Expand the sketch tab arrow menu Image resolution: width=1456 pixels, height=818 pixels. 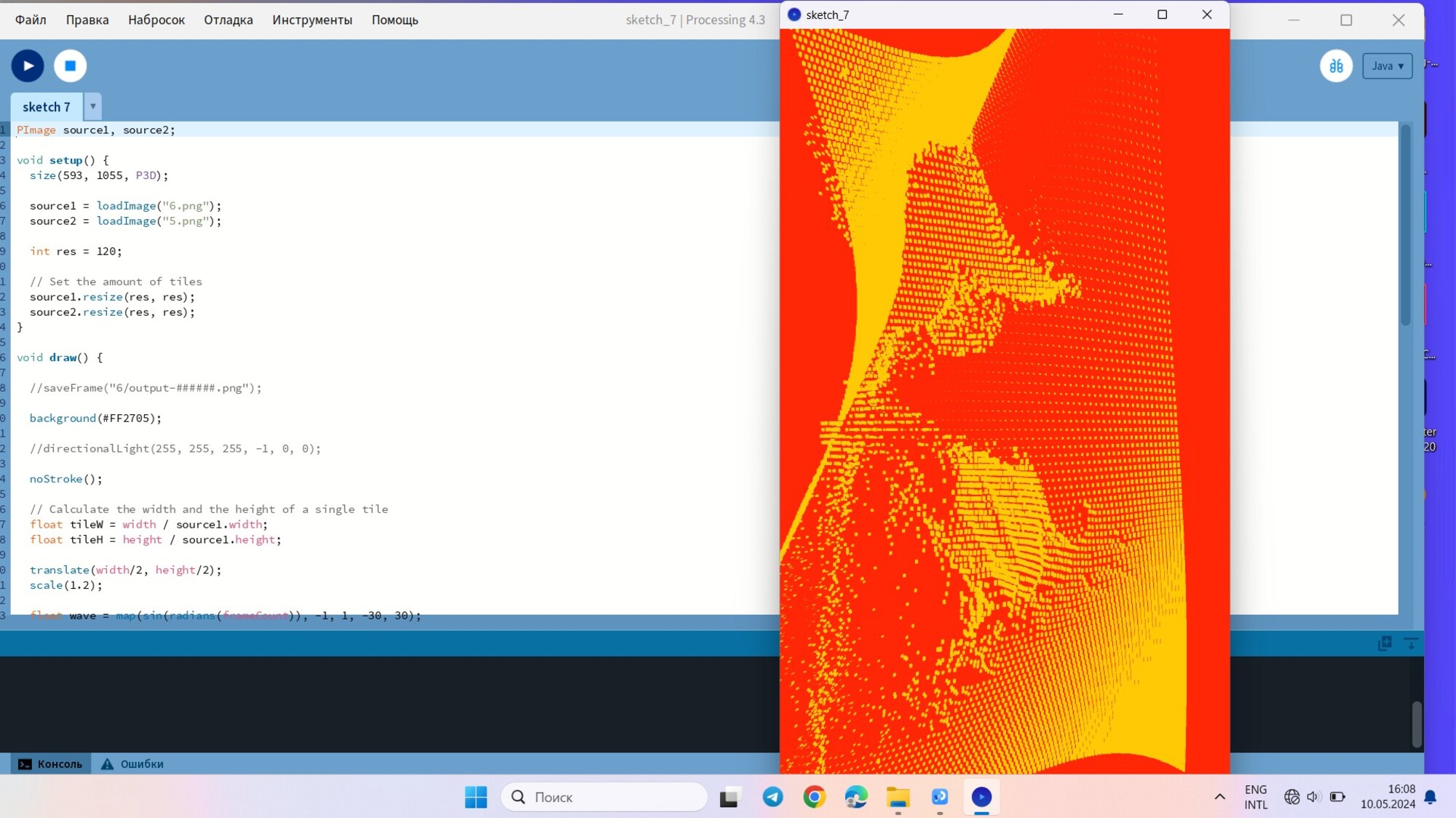92,106
